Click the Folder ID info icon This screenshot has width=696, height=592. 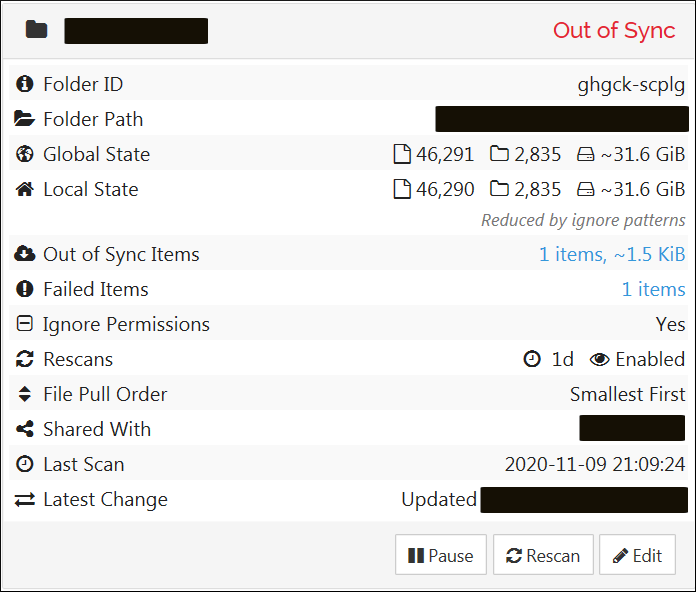pos(25,85)
